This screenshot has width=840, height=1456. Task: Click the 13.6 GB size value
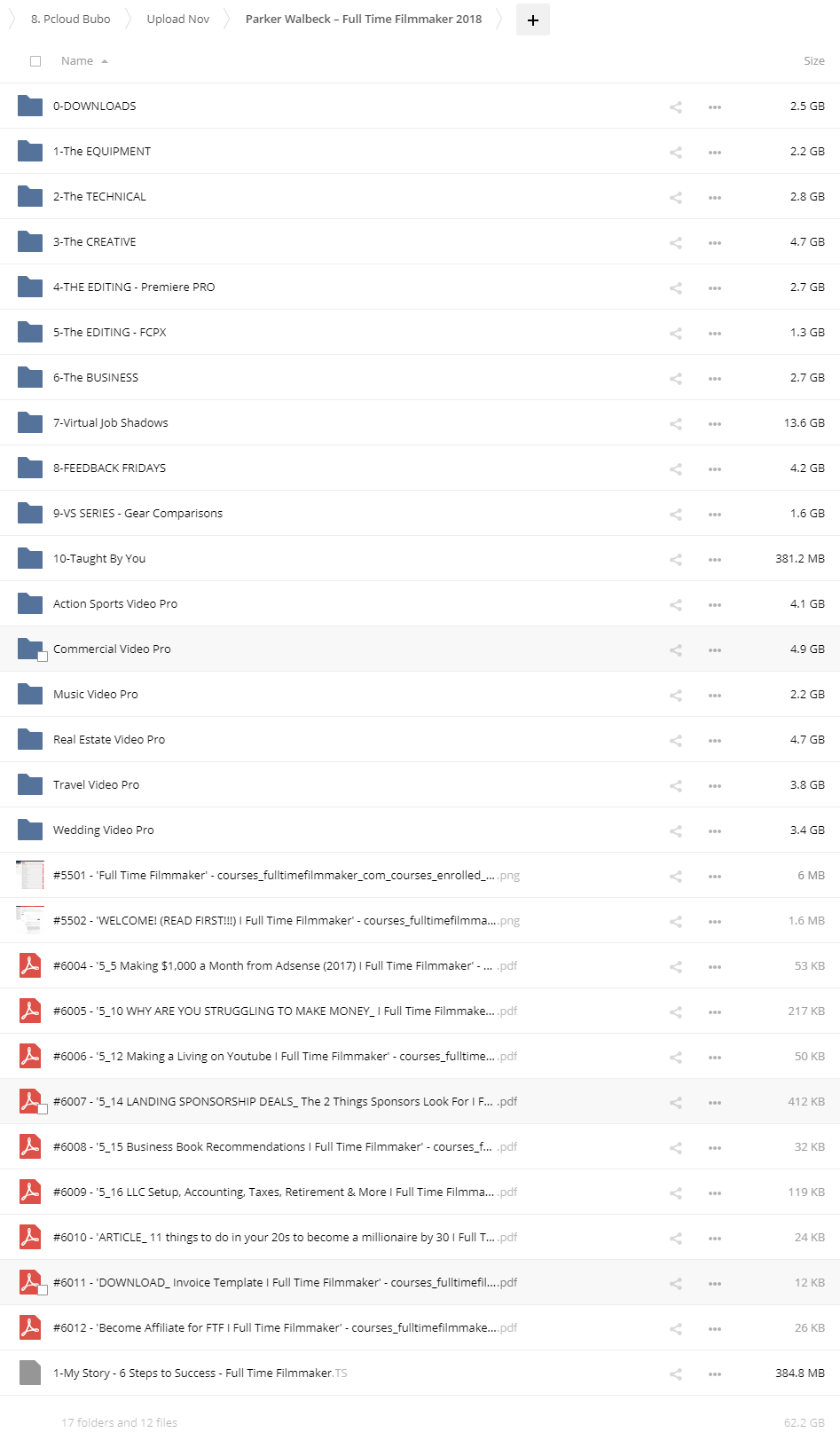coord(805,422)
